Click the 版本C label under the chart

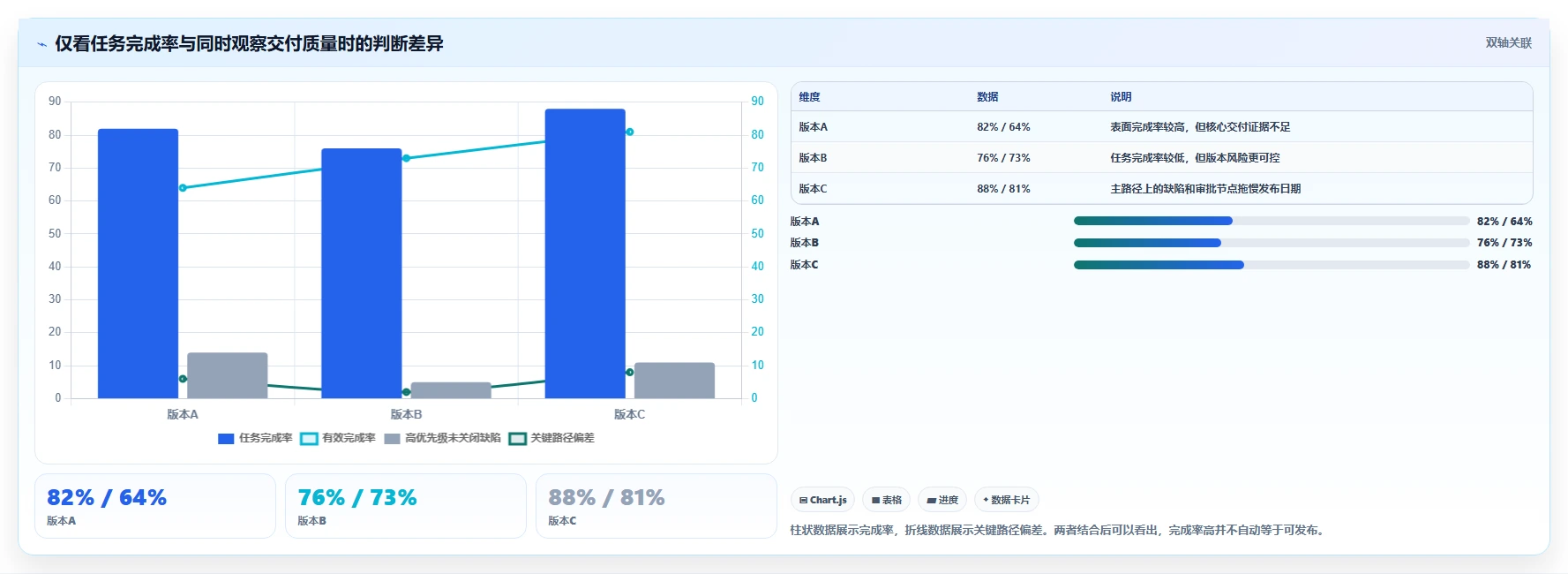point(629,414)
